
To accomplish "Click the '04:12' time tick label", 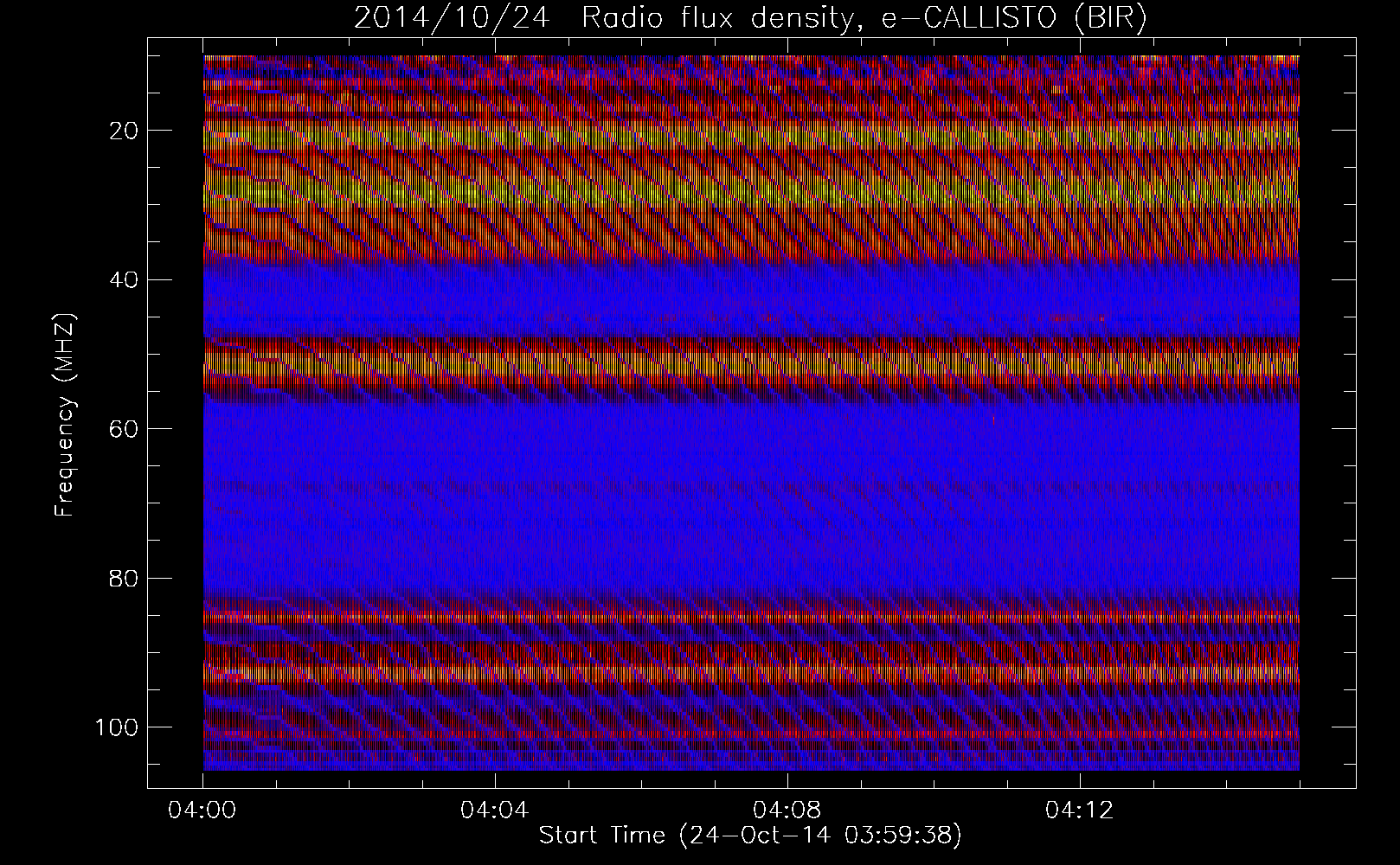I will point(1080,811).
